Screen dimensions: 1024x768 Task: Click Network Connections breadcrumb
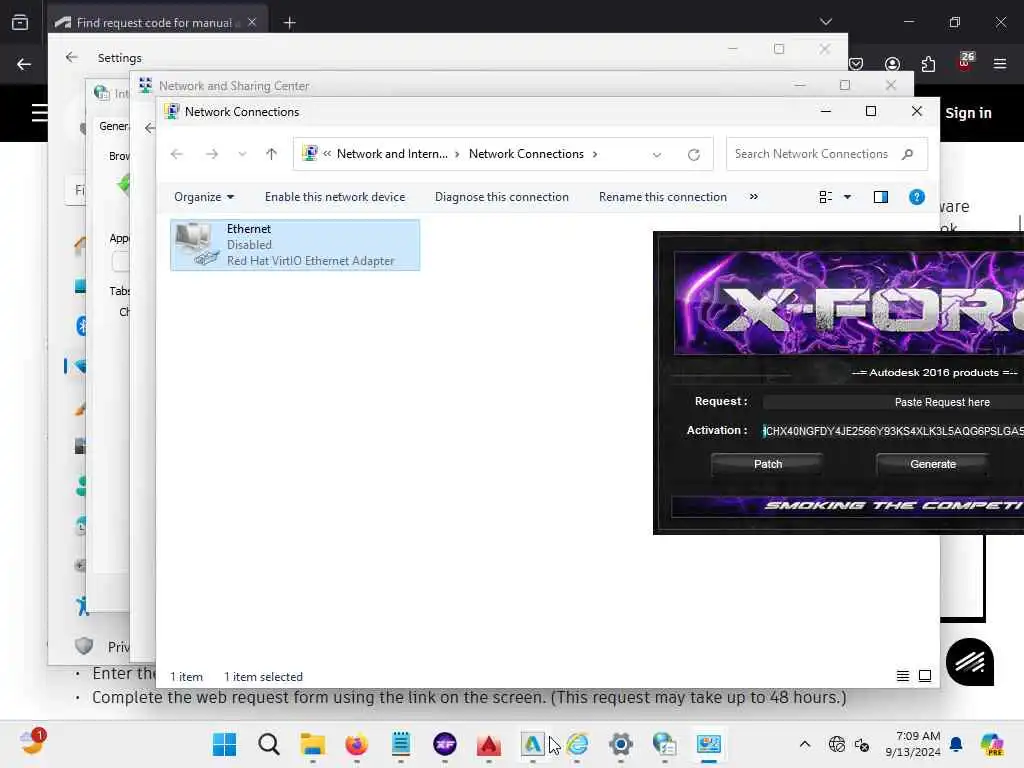pyautogui.click(x=526, y=154)
